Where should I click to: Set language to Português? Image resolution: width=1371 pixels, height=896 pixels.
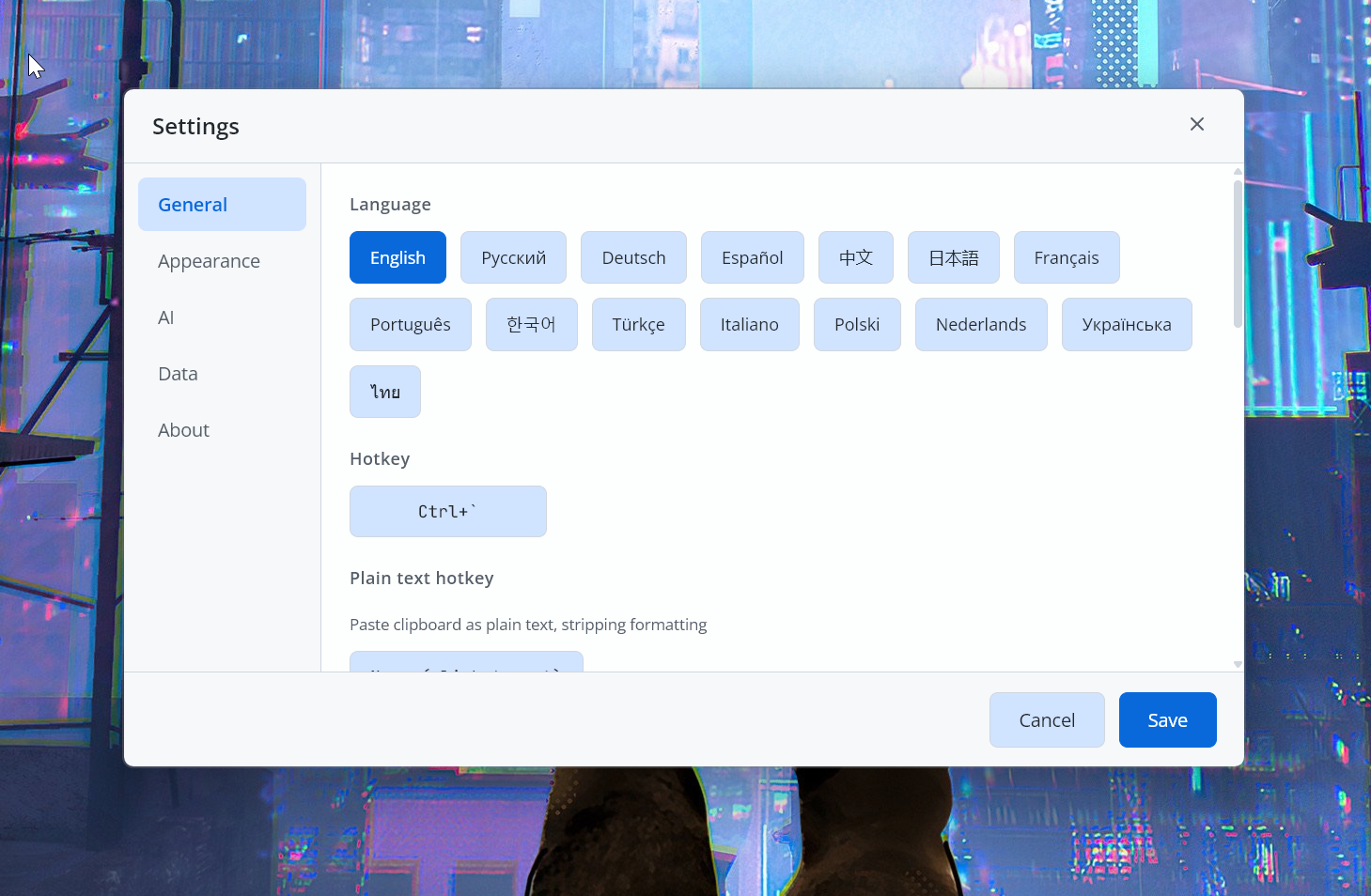[411, 324]
